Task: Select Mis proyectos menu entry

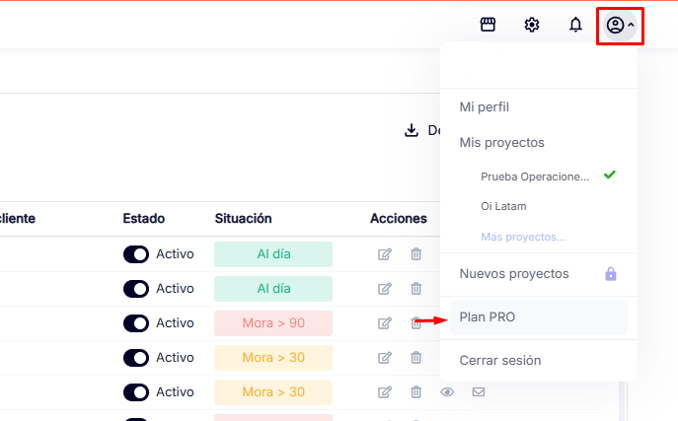Action: point(502,142)
